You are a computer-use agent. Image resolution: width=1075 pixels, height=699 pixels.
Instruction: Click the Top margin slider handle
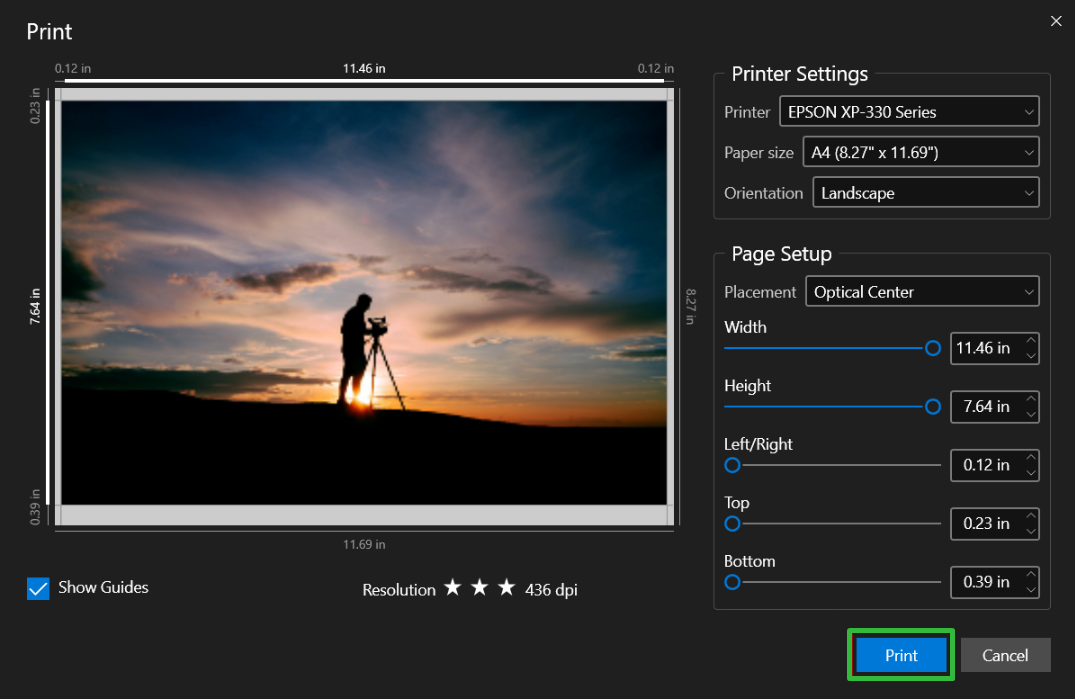click(x=732, y=524)
